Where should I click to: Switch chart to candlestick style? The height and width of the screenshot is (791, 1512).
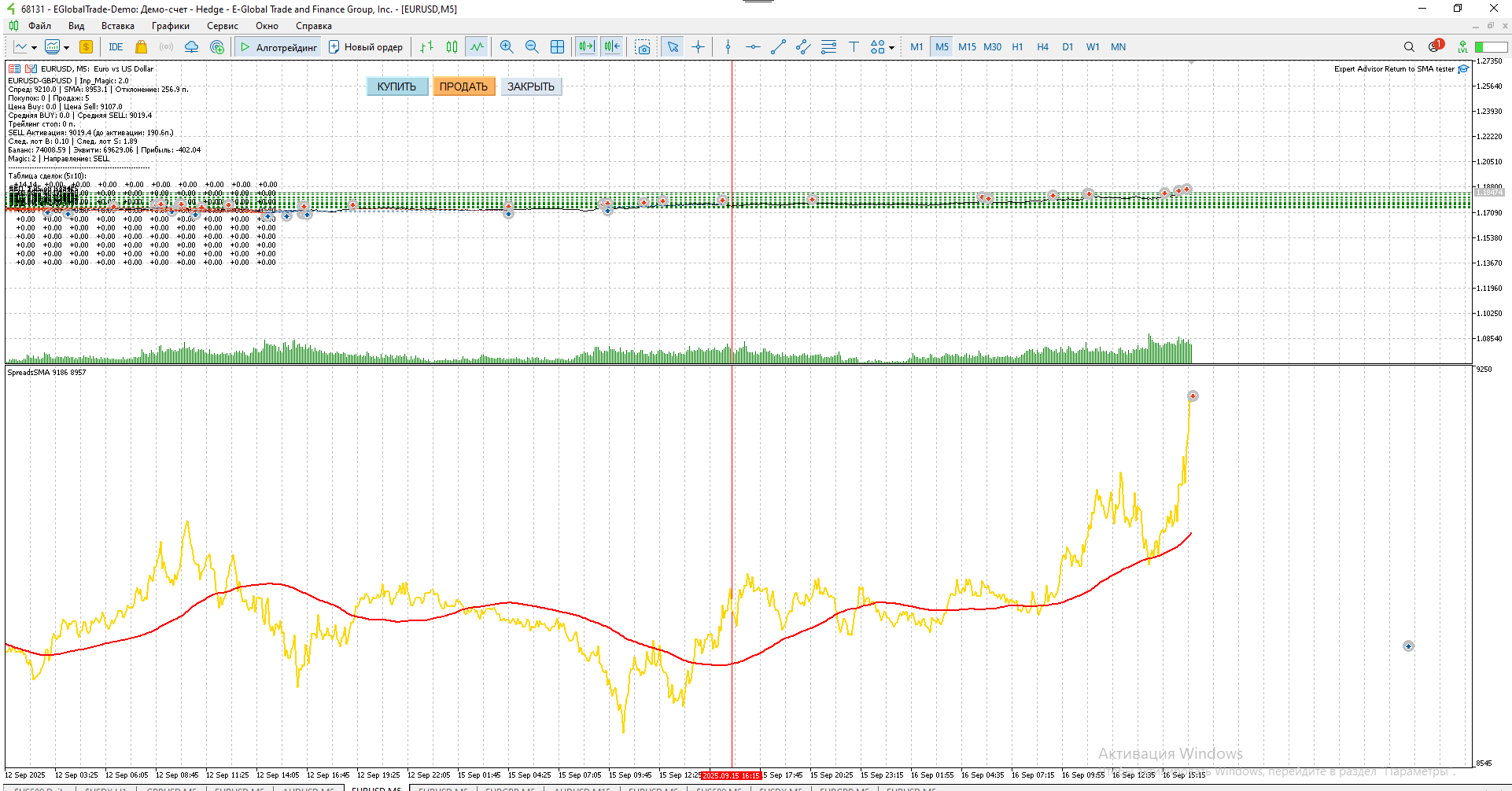pyautogui.click(x=452, y=47)
